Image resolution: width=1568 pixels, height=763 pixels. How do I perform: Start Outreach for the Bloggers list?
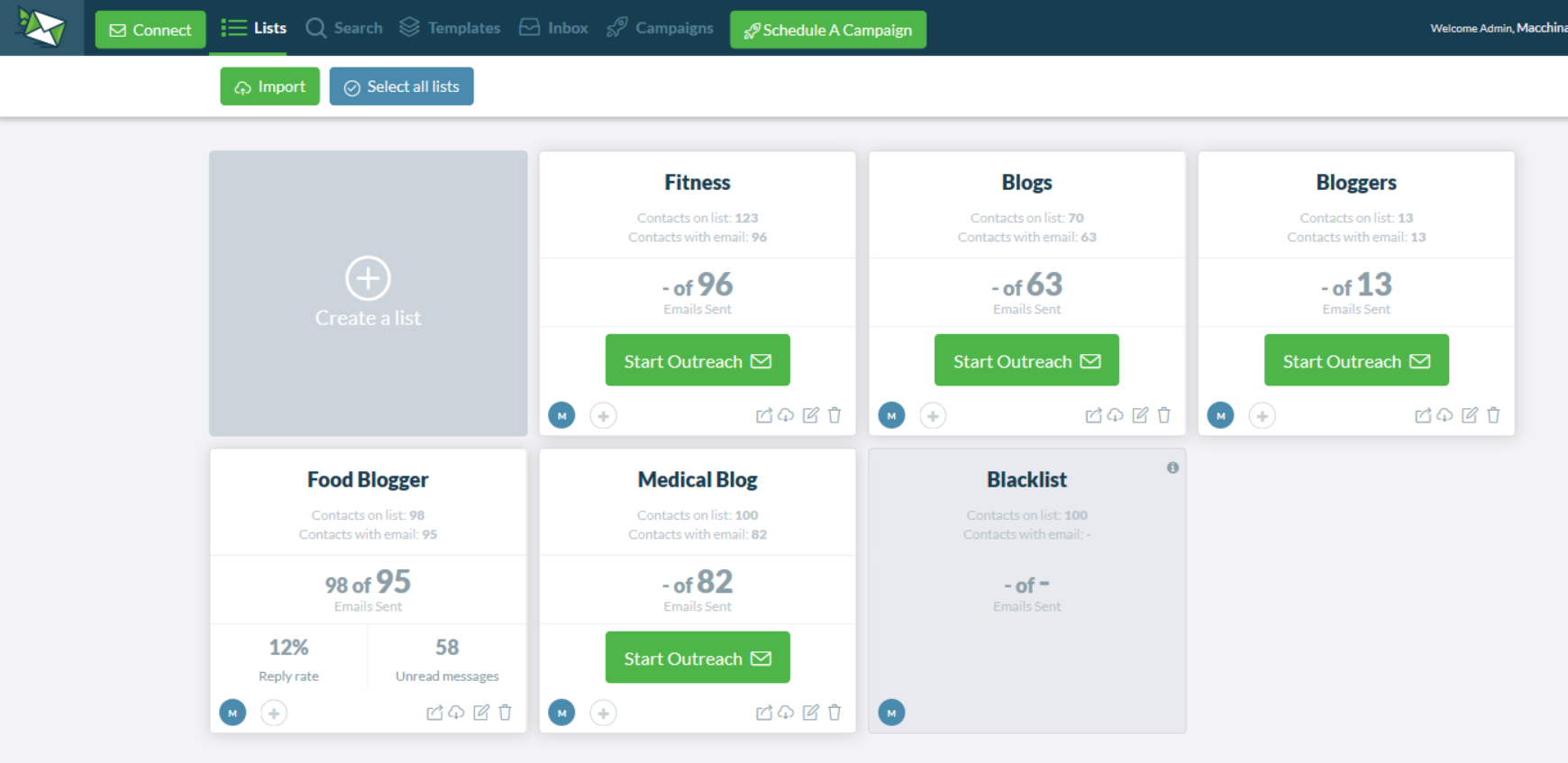point(1356,360)
